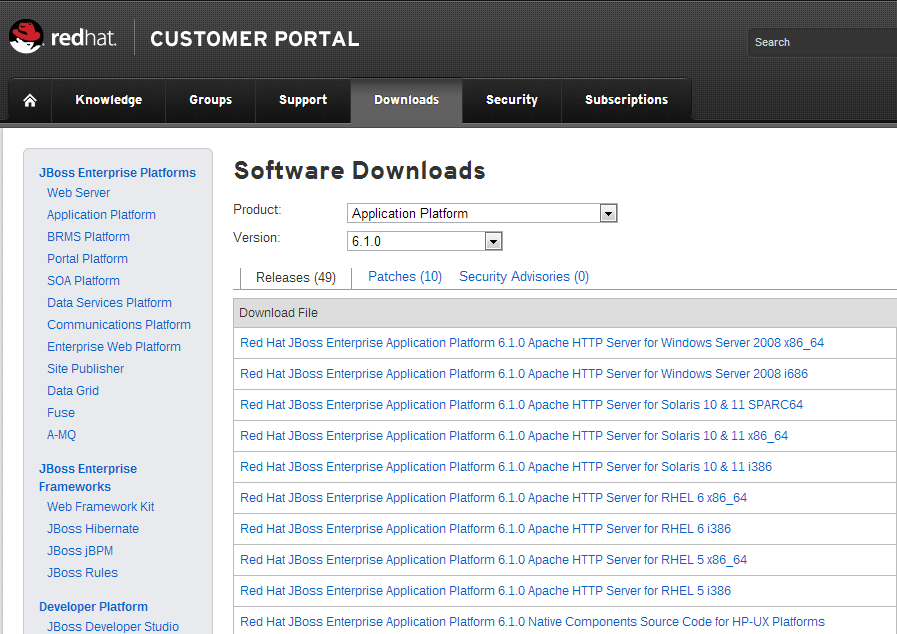Go to Data Grid sidebar link

tap(73, 391)
